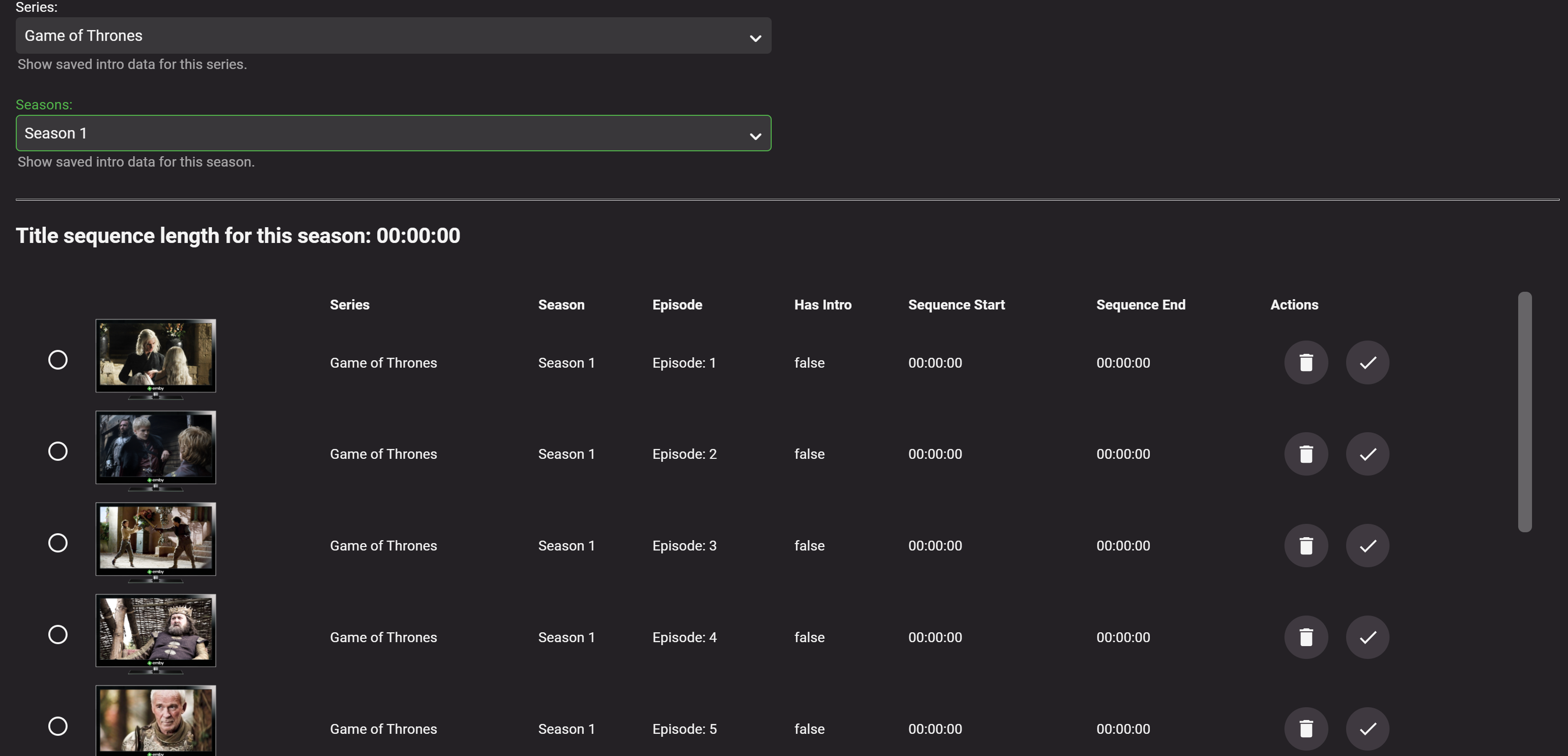Click the Episode 3 thumbnail image

[156, 540]
